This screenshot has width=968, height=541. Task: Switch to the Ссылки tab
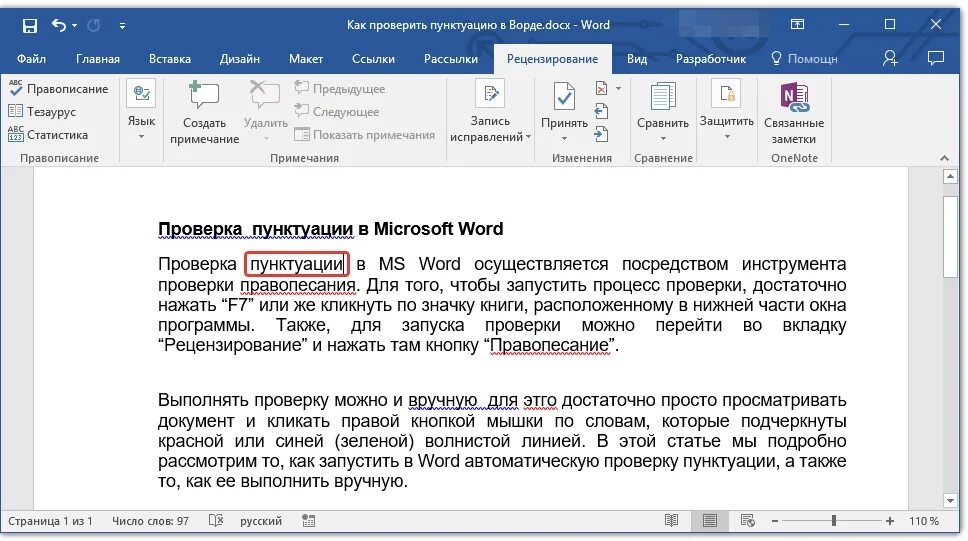point(373,59)
